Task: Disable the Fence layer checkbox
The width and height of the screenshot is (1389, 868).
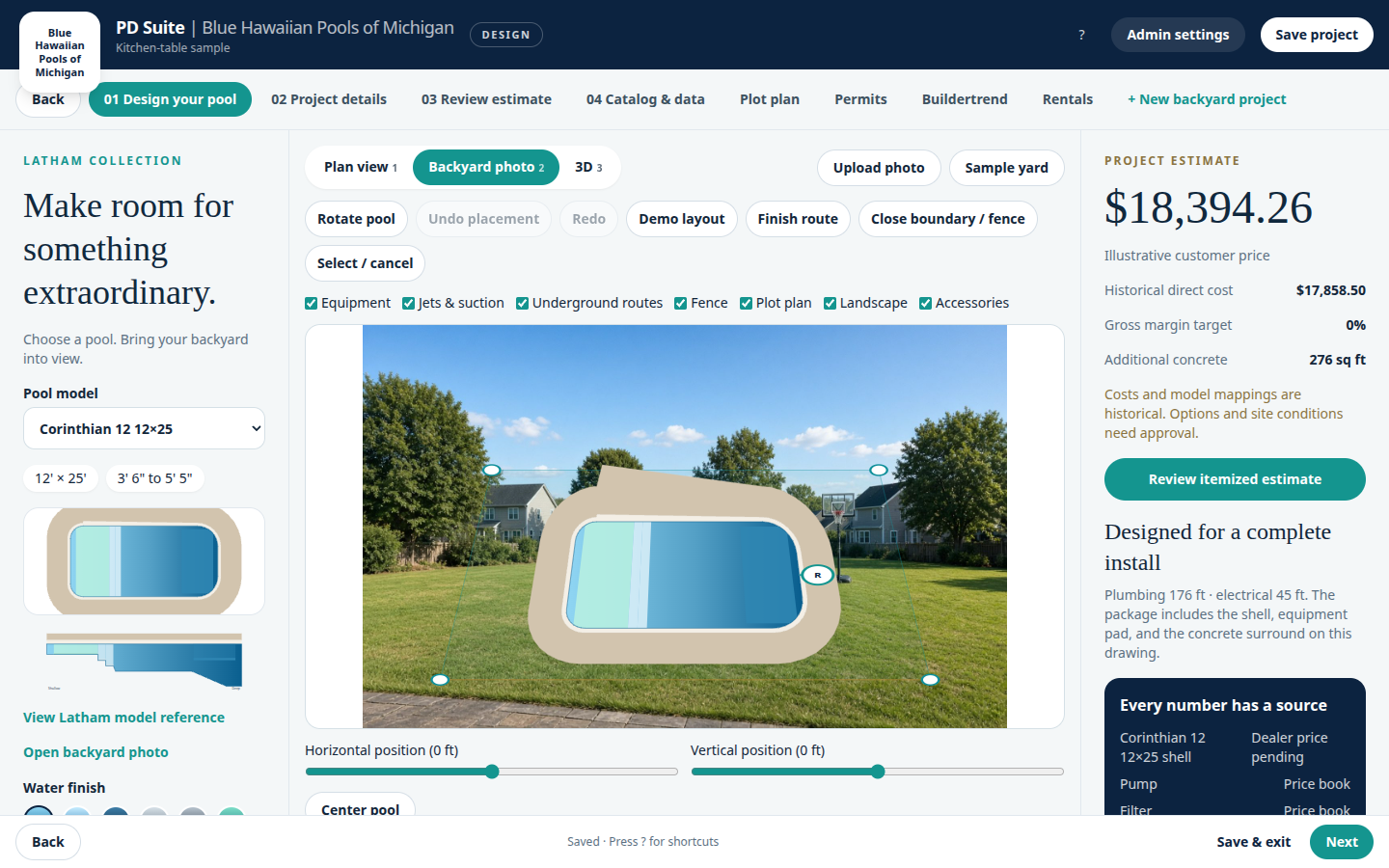Action: 681,303
